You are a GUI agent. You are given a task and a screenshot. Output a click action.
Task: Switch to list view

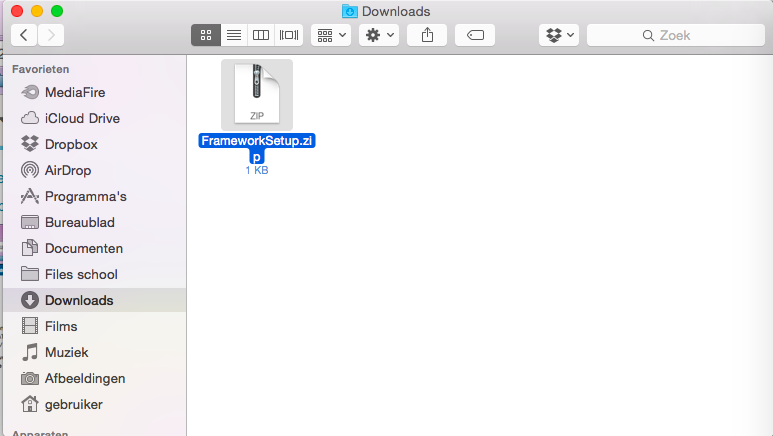pos(234,35)
